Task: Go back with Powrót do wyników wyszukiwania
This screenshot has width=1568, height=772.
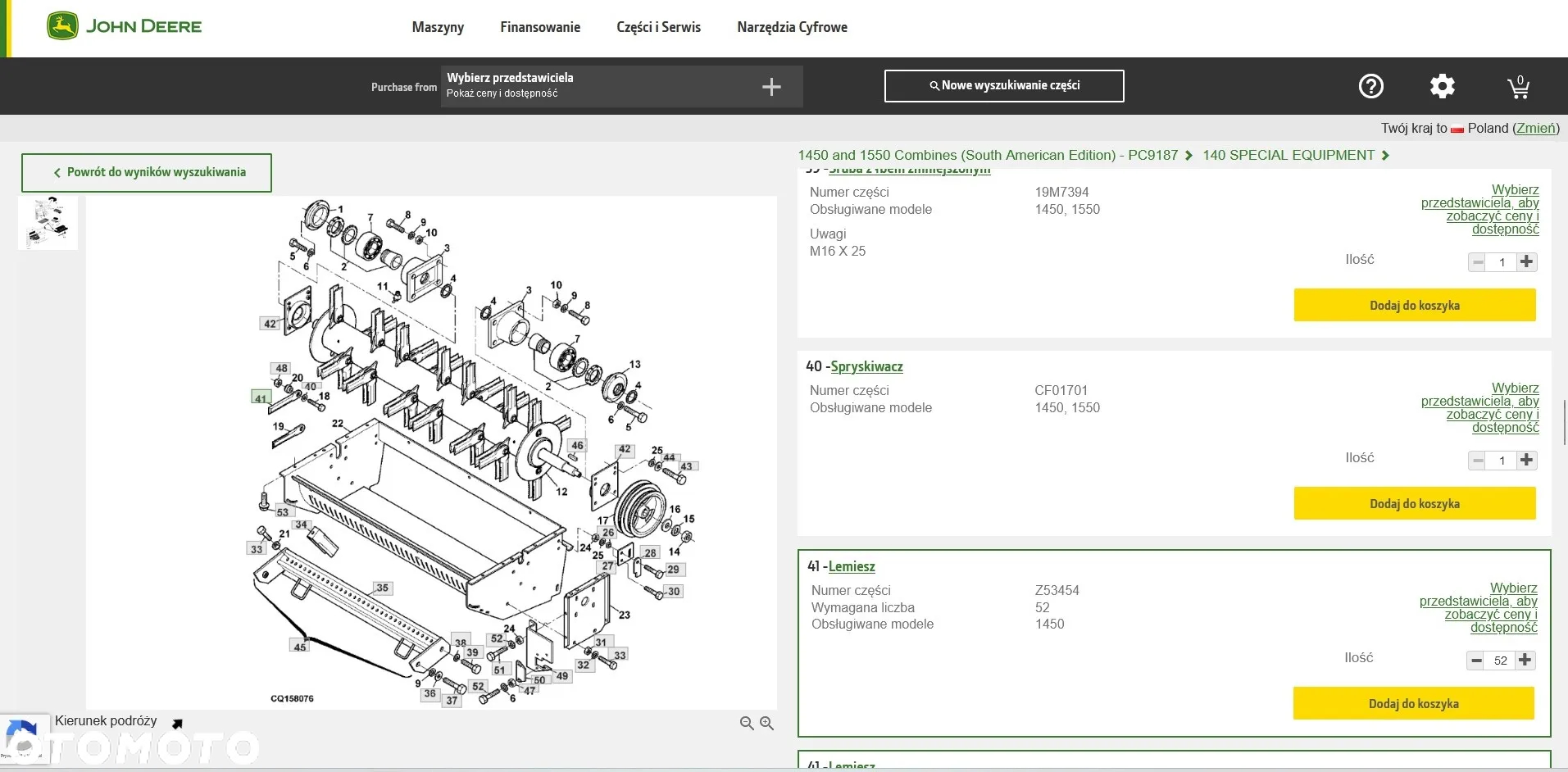Action: [147, 172]
